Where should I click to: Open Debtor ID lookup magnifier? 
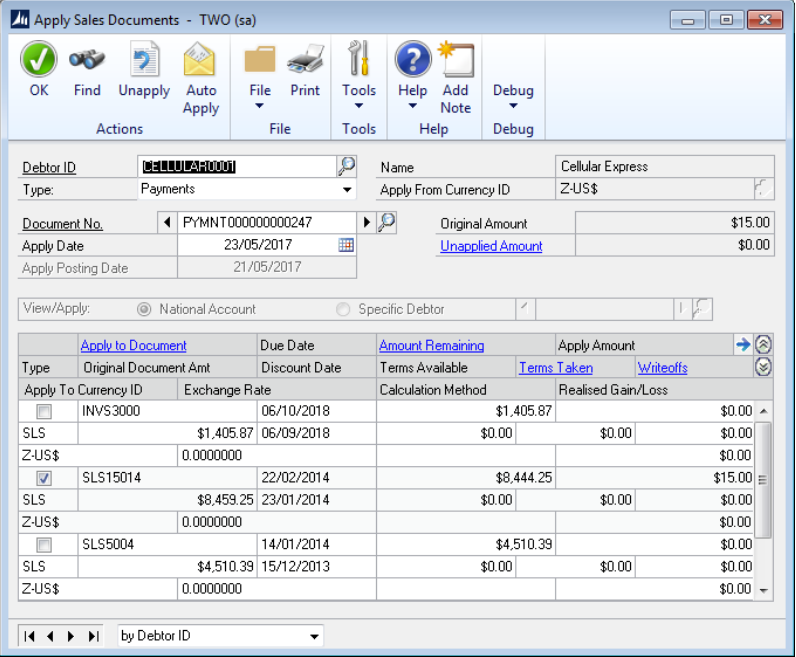pos(346,166)
